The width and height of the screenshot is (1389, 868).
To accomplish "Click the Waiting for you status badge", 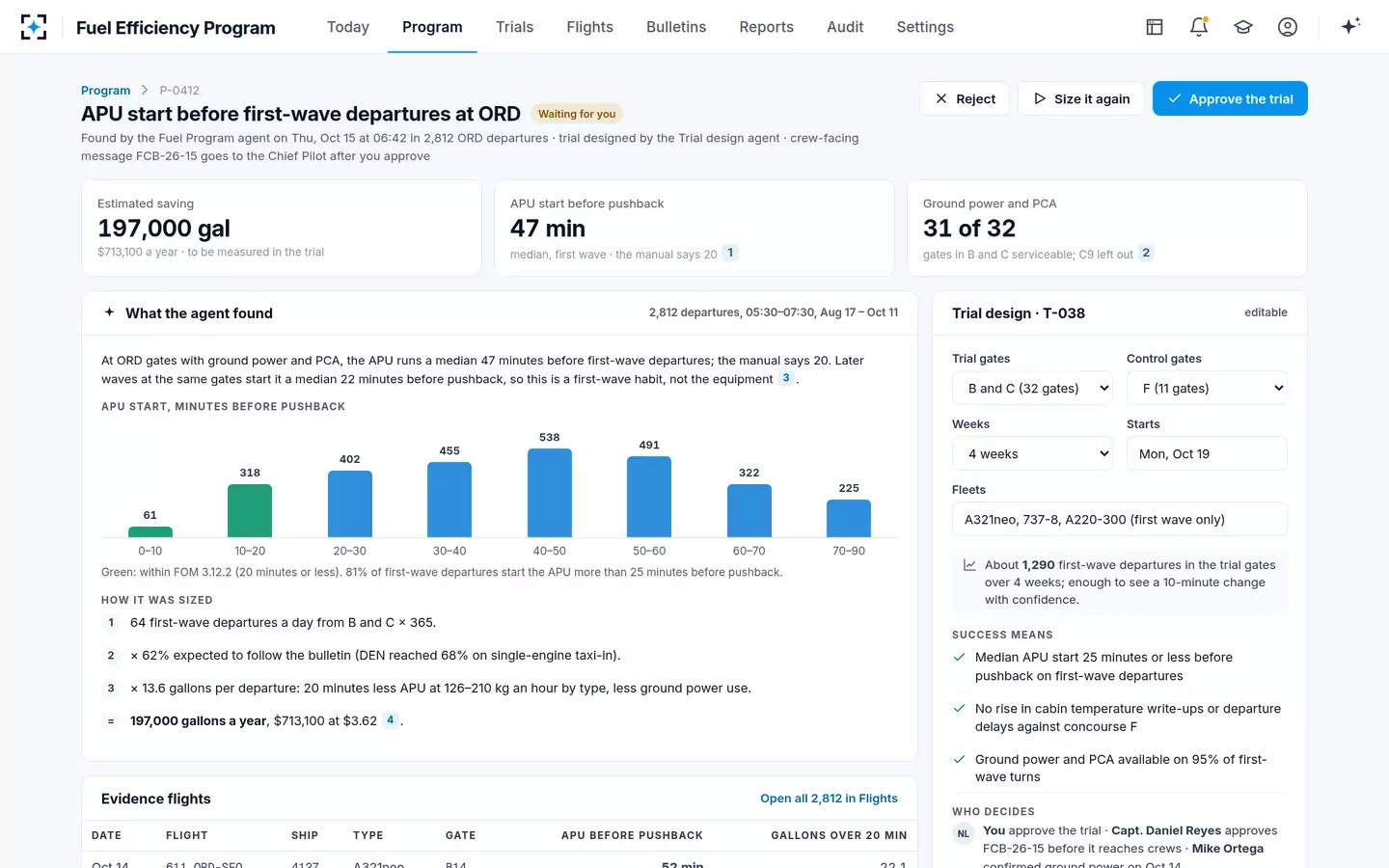I will coord(577,114).
